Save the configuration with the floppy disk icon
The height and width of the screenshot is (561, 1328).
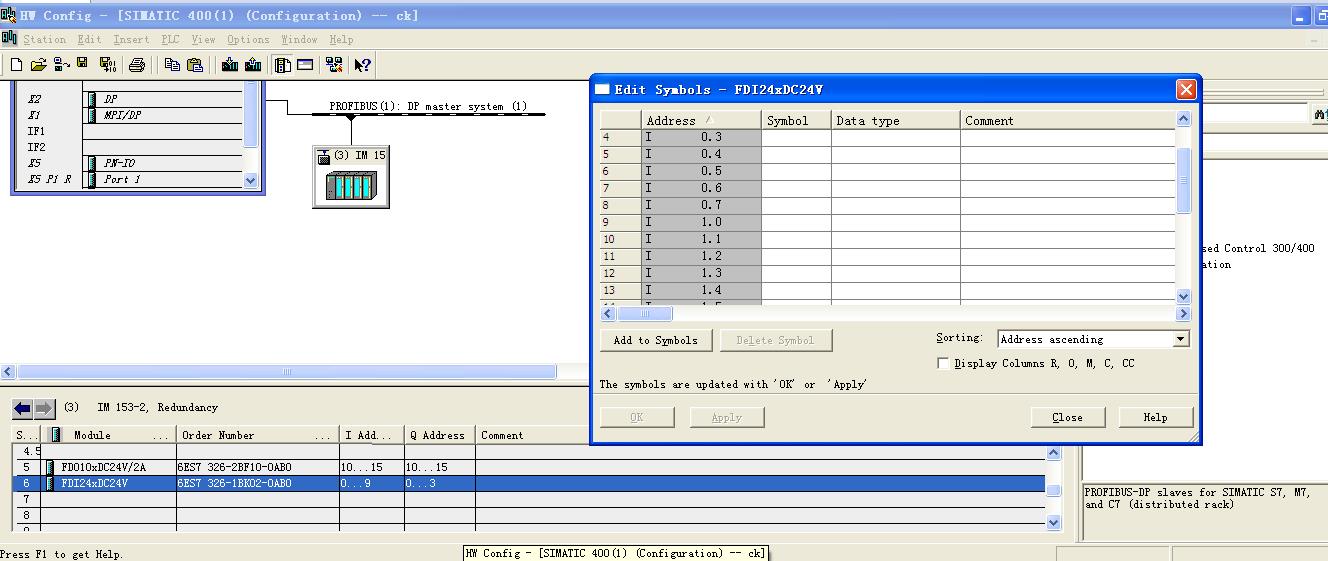[x=82, y=65]
